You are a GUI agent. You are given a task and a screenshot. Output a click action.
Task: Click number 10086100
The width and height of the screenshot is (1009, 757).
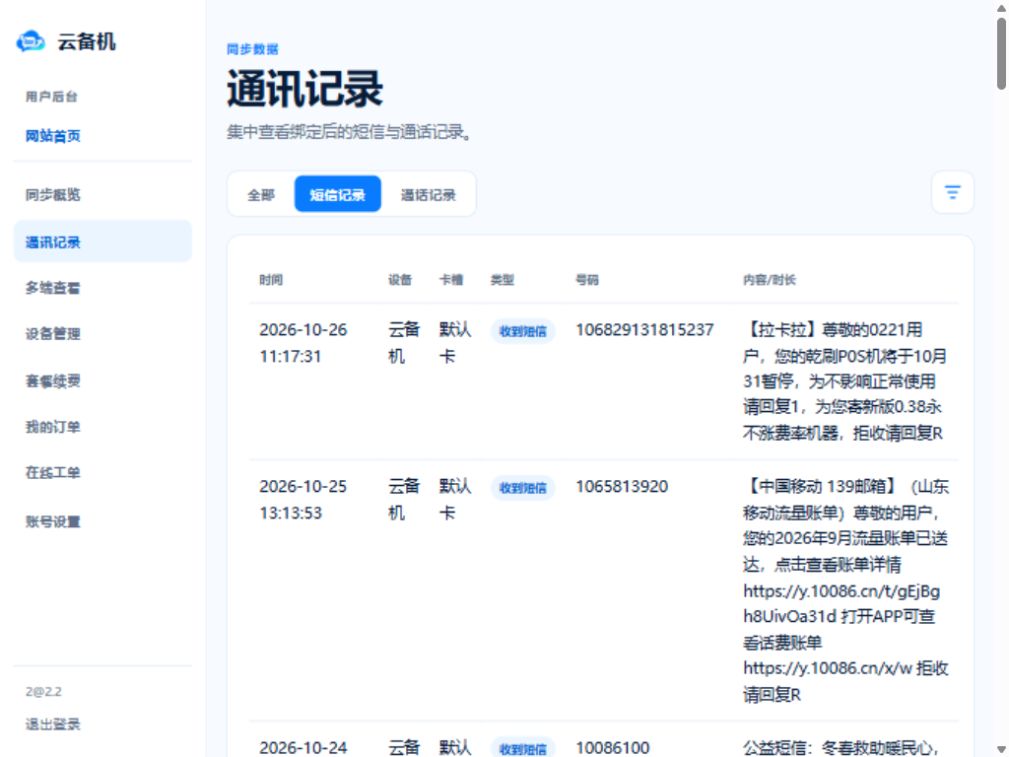point(613,748)
